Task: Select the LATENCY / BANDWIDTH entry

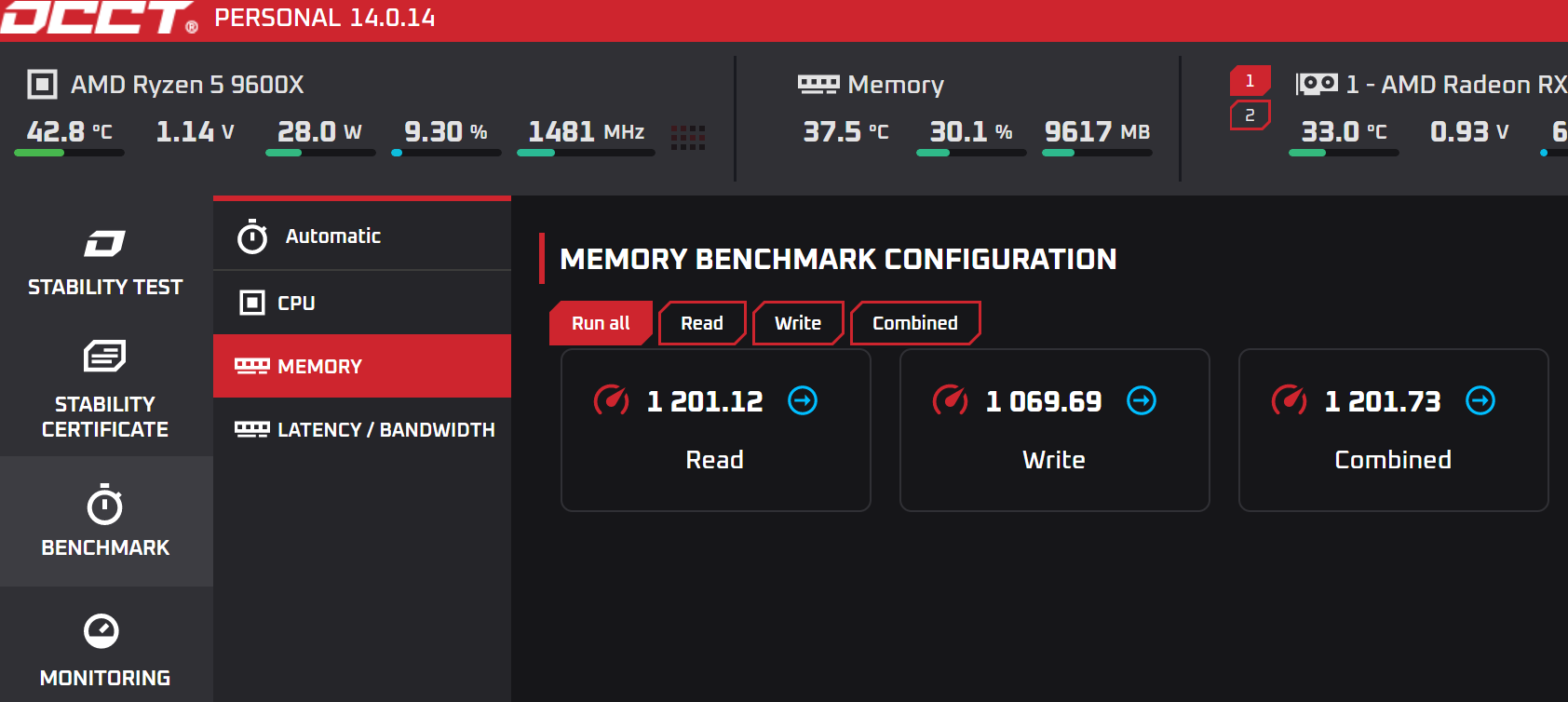Action: 362,429
